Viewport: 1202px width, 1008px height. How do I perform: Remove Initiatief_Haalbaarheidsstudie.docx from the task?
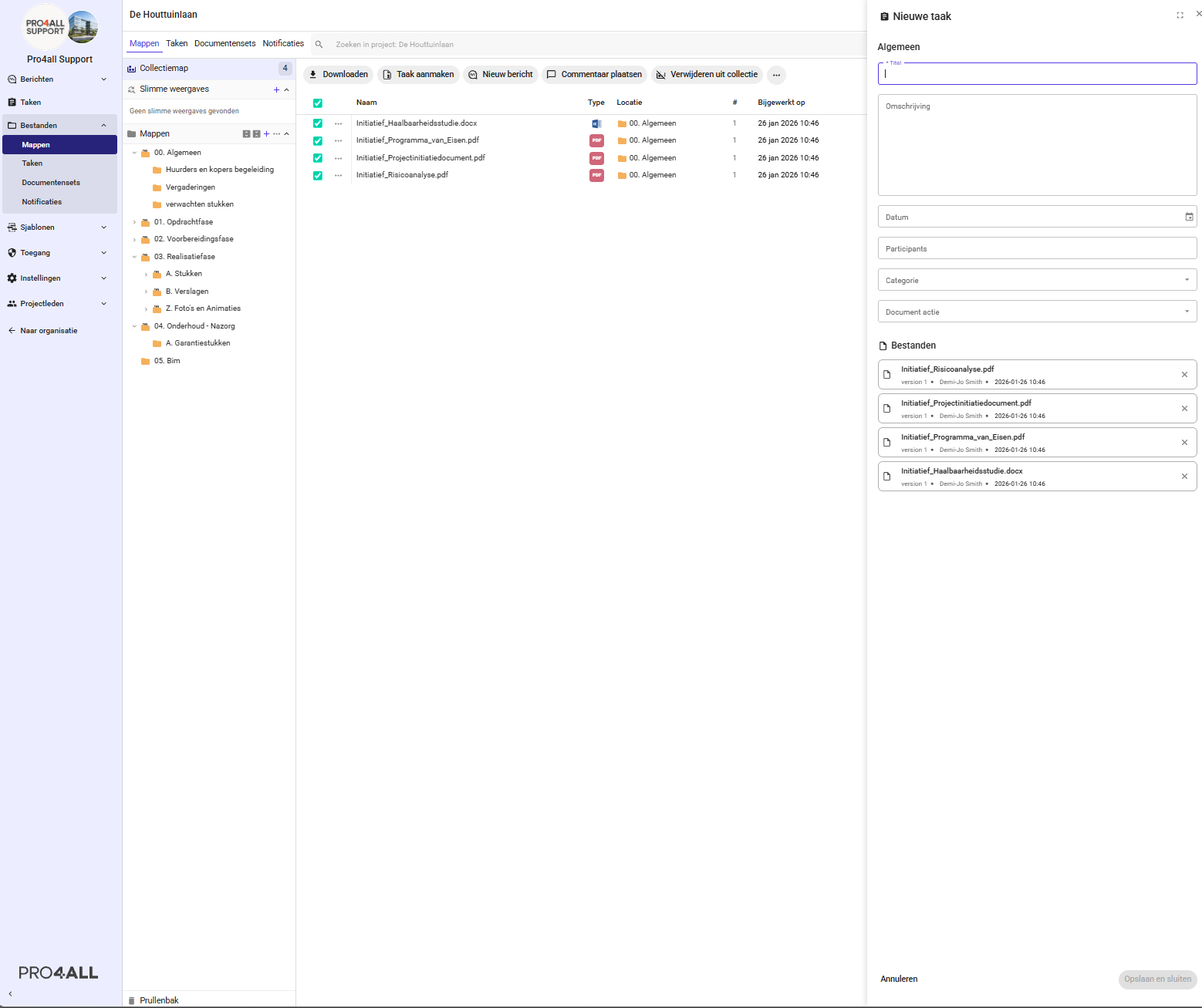click(x=1184, y=477)
